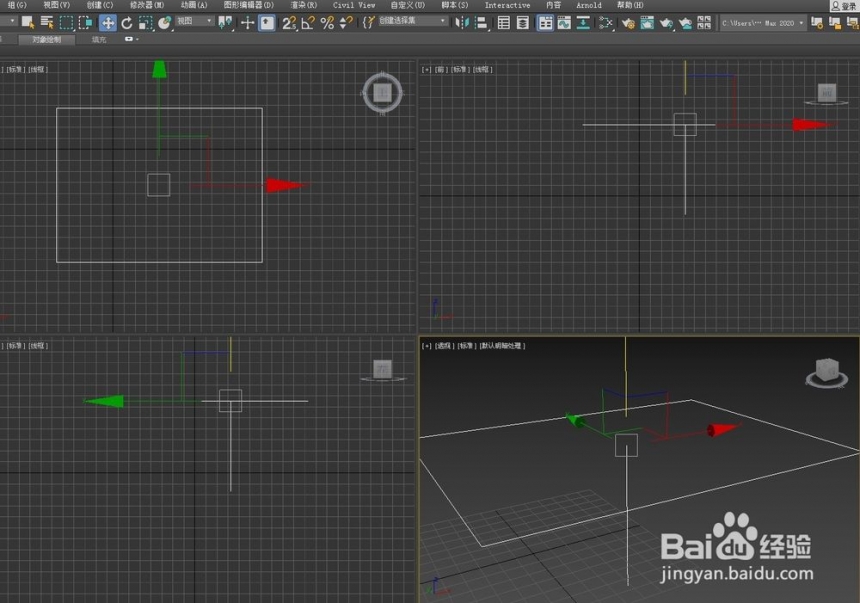The width and height of the screenshot is (860, 603).
Task: Select the Scale tool icon
Action: pyautogui.click(x=145, y=23)
